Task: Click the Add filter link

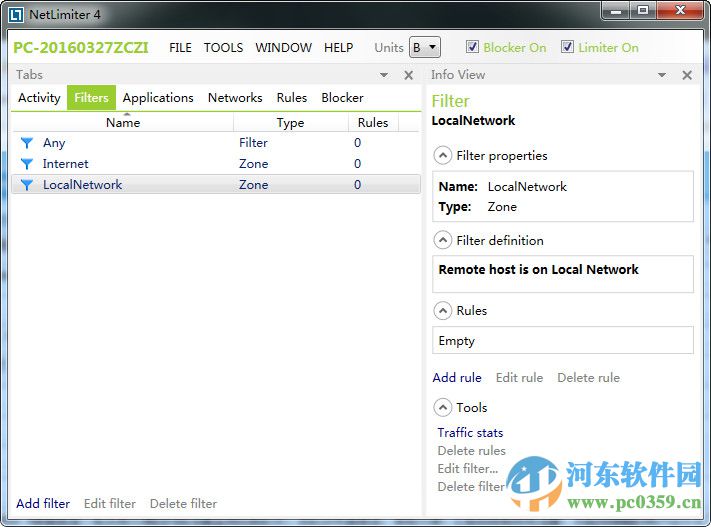Action: click(43, 503)
